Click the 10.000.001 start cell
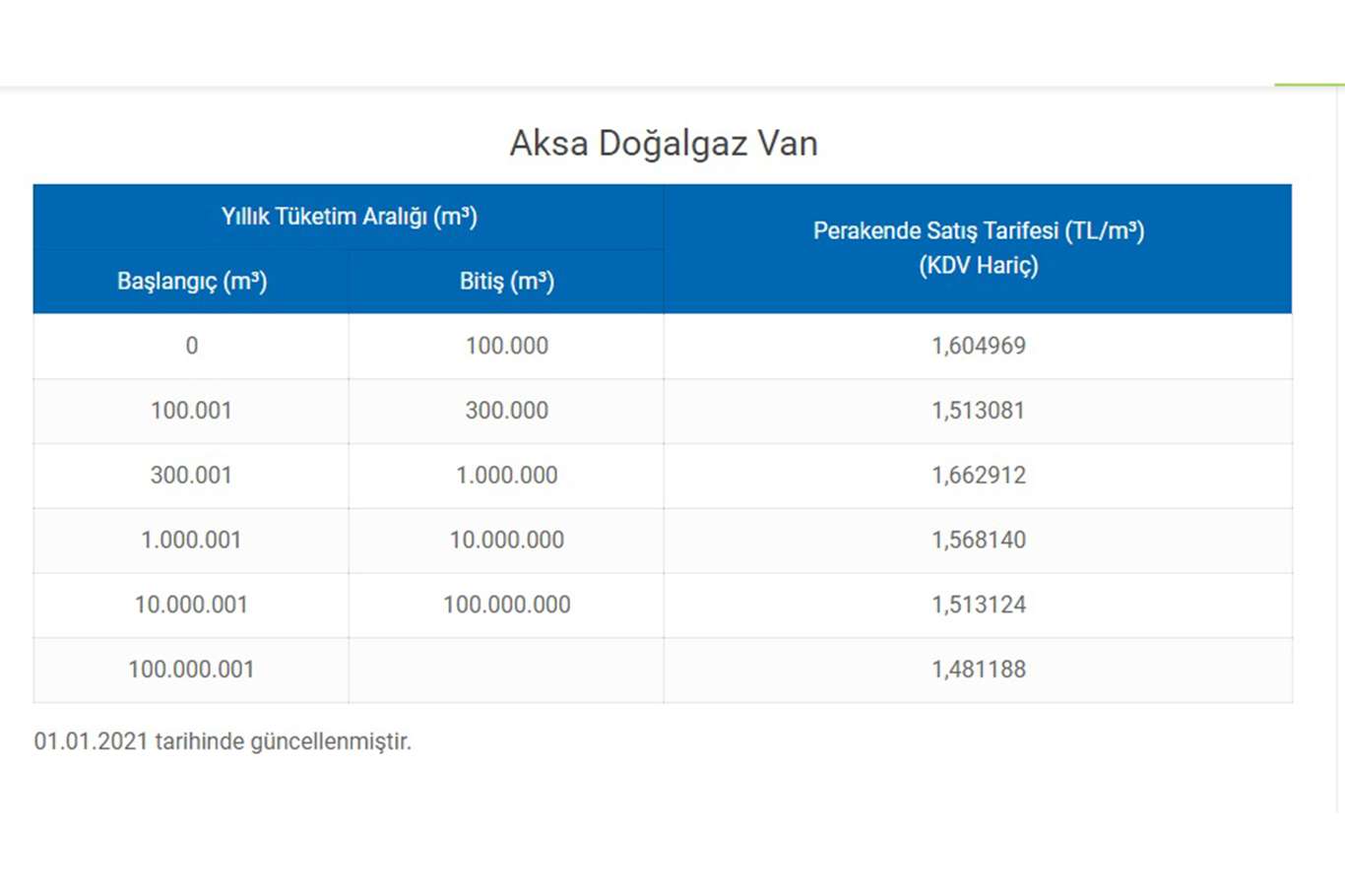The image size is (1345, 896). pyautogui.click(x=191, y=606)
